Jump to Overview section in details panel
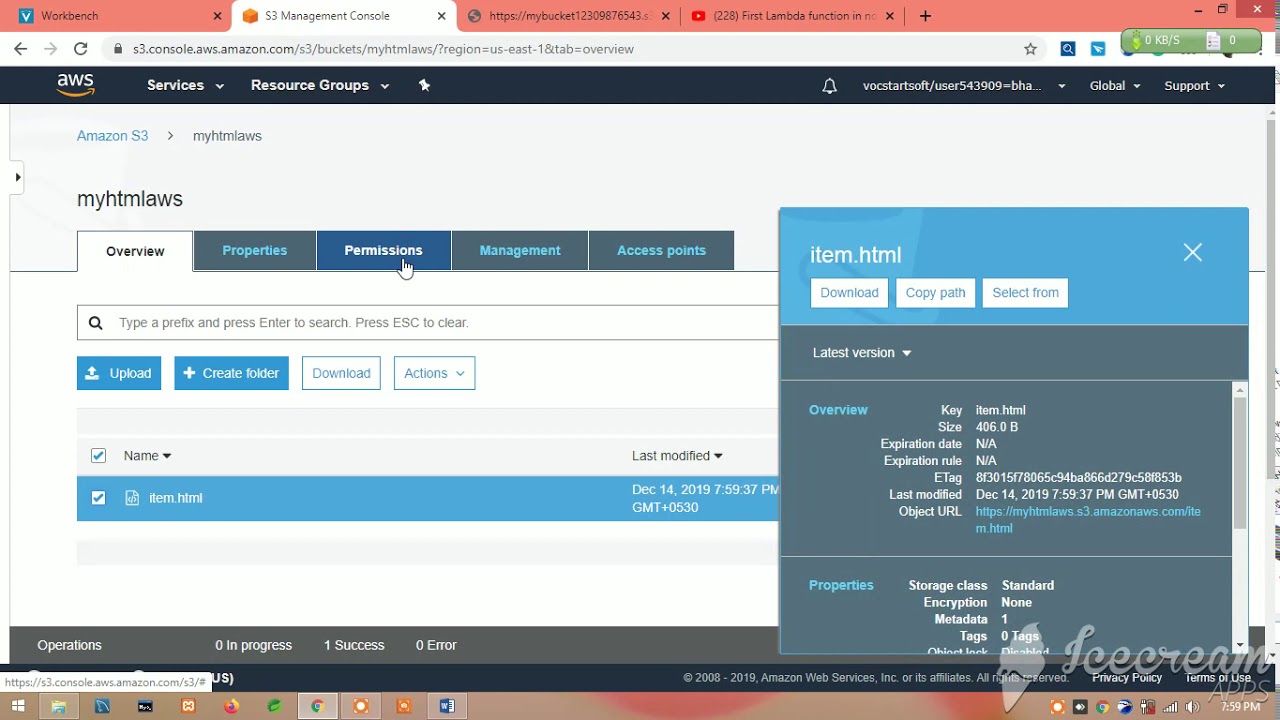 click(838, 410)
